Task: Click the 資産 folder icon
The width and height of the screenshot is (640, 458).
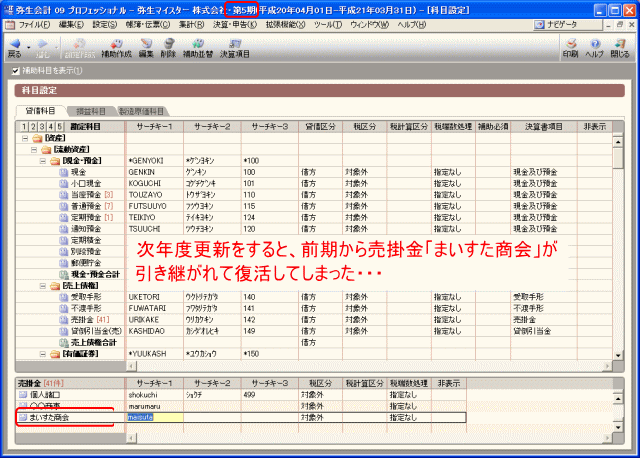Action: tap(37, 138)
